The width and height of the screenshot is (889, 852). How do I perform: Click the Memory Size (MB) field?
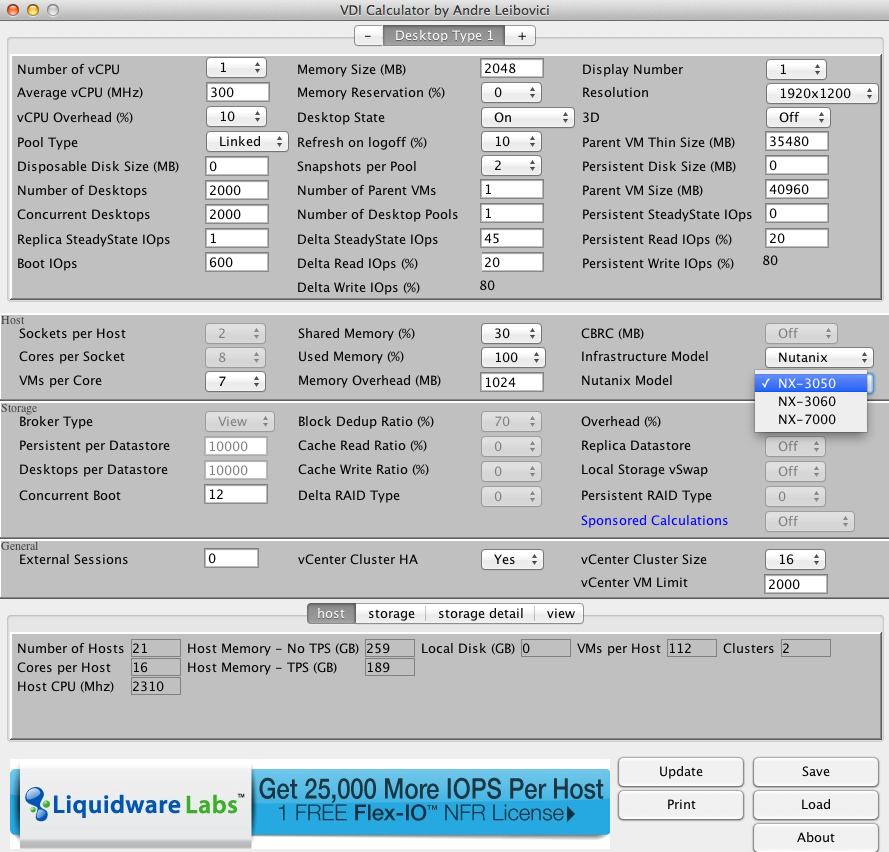tap(511, 68)
